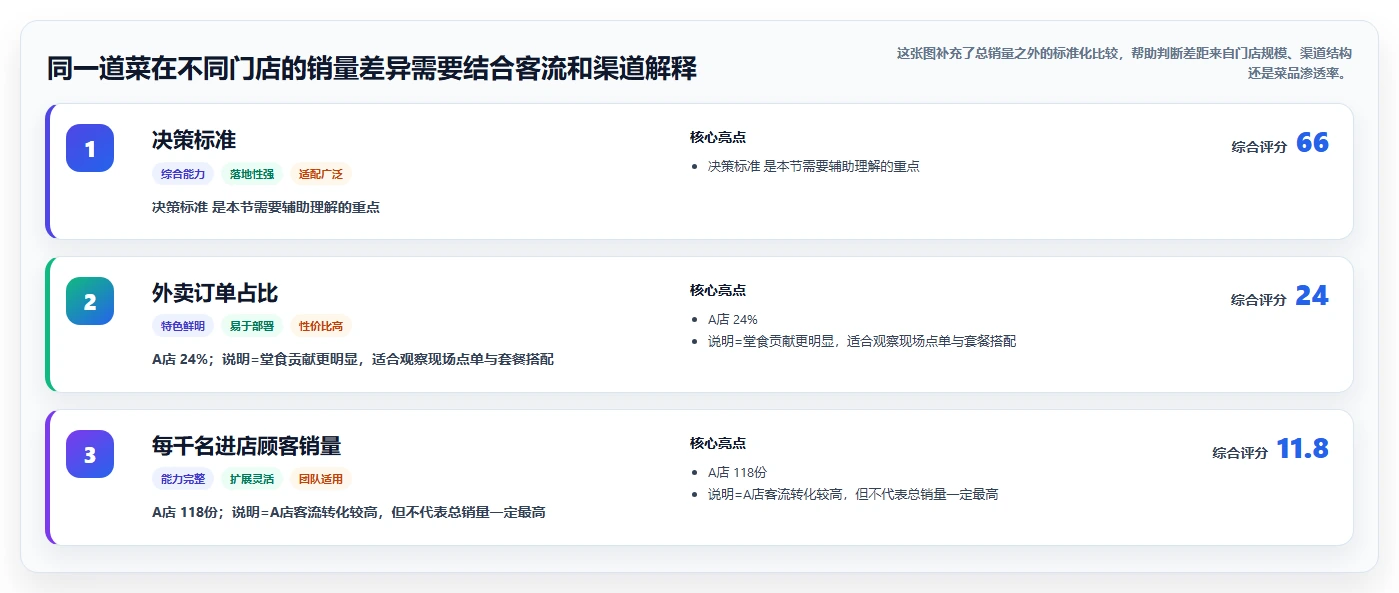Click the number 3 badge icon
Viewport: 1399px width, 593px height.
click(x=90, y=454)
